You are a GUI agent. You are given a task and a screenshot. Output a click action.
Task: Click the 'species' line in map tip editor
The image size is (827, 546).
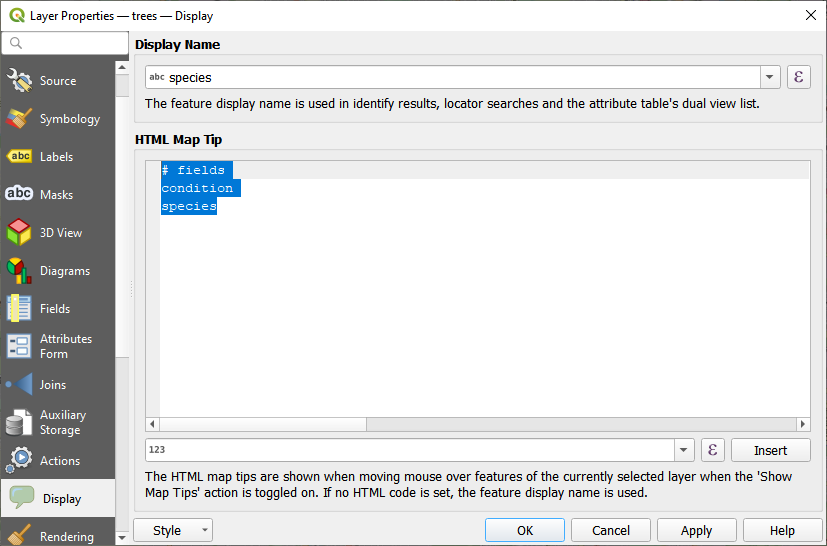pos(189,206)
